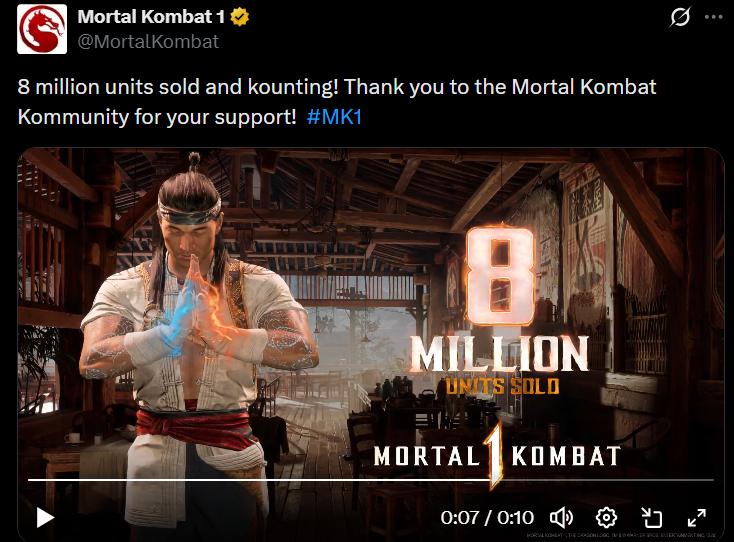
Task: Open the three-dot more options menu
Action: (x=713, y=17)
